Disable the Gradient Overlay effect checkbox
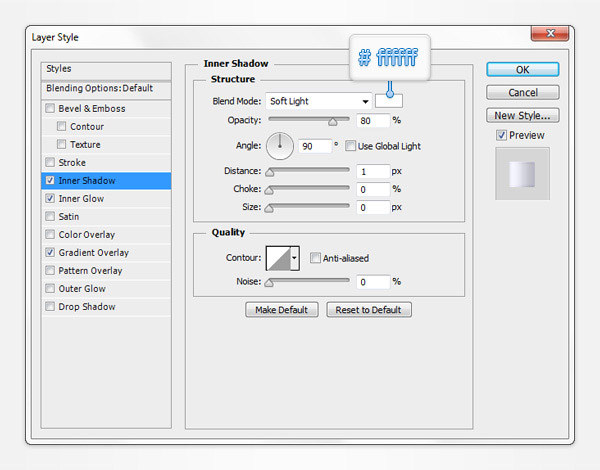Viewport: 600px width, 470px height. click(50, 253)
